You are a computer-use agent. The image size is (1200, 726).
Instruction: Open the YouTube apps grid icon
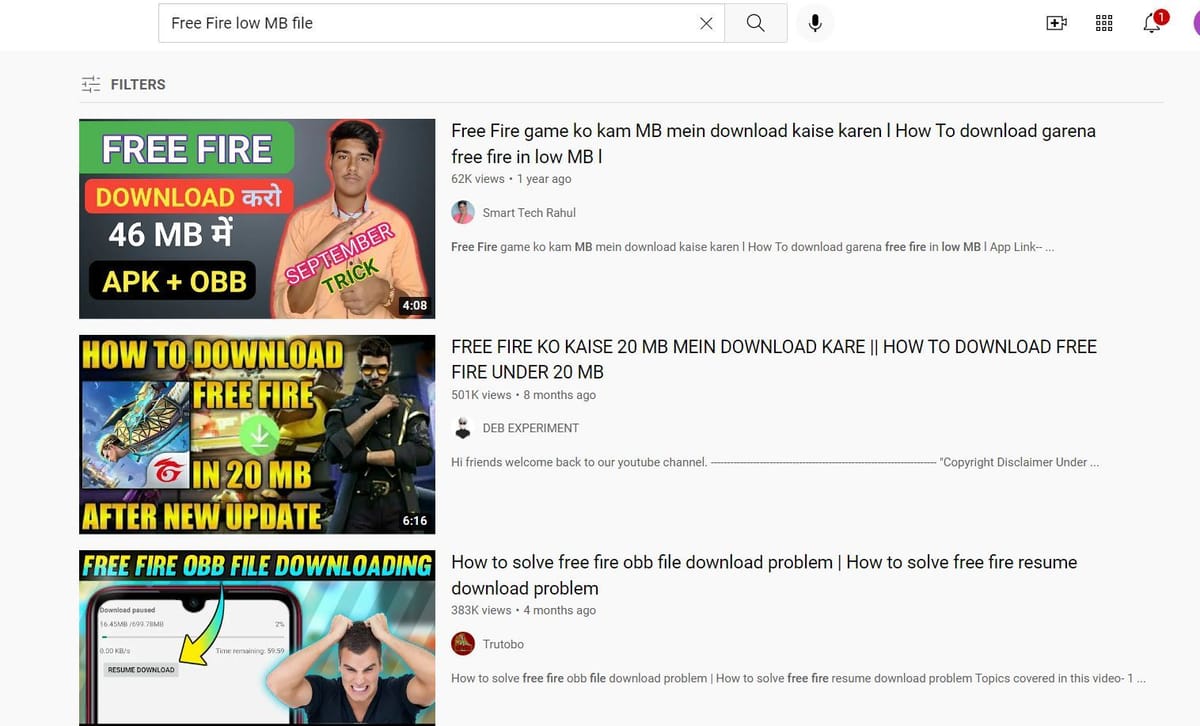[x=1104, y=22]
